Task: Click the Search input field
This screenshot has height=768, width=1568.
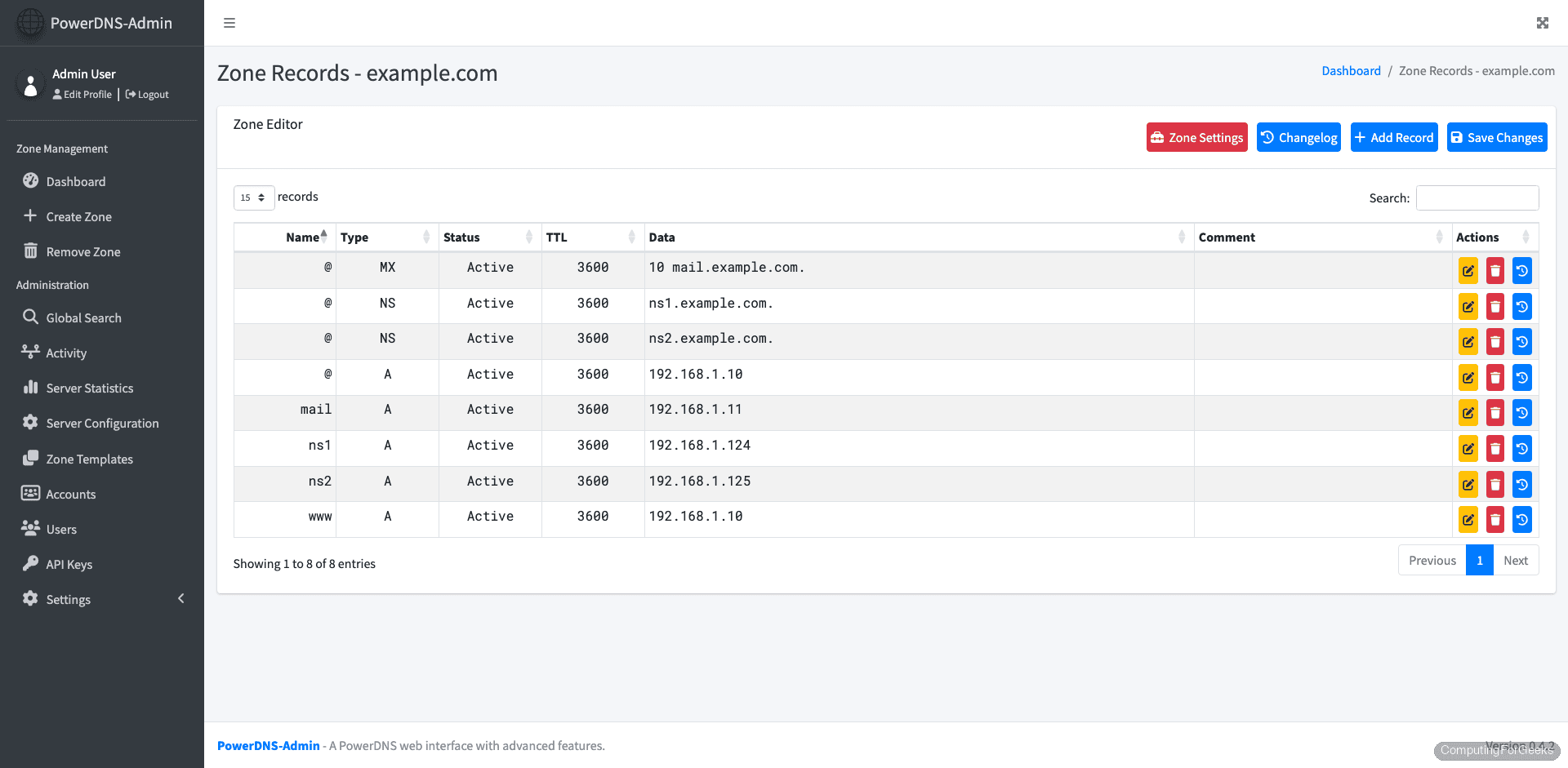Action: [x=1477, y=198]
